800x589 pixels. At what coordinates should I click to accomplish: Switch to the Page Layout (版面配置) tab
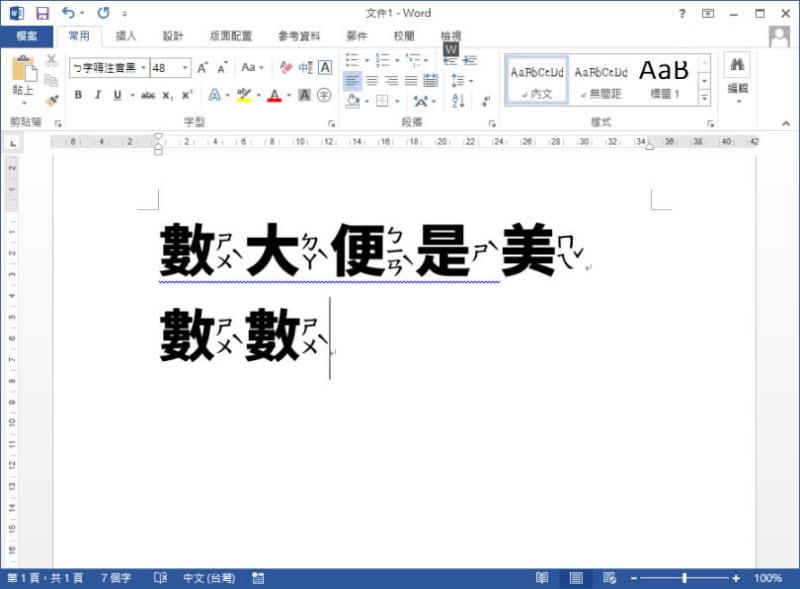pyautogui.click(x=231, y=36)
